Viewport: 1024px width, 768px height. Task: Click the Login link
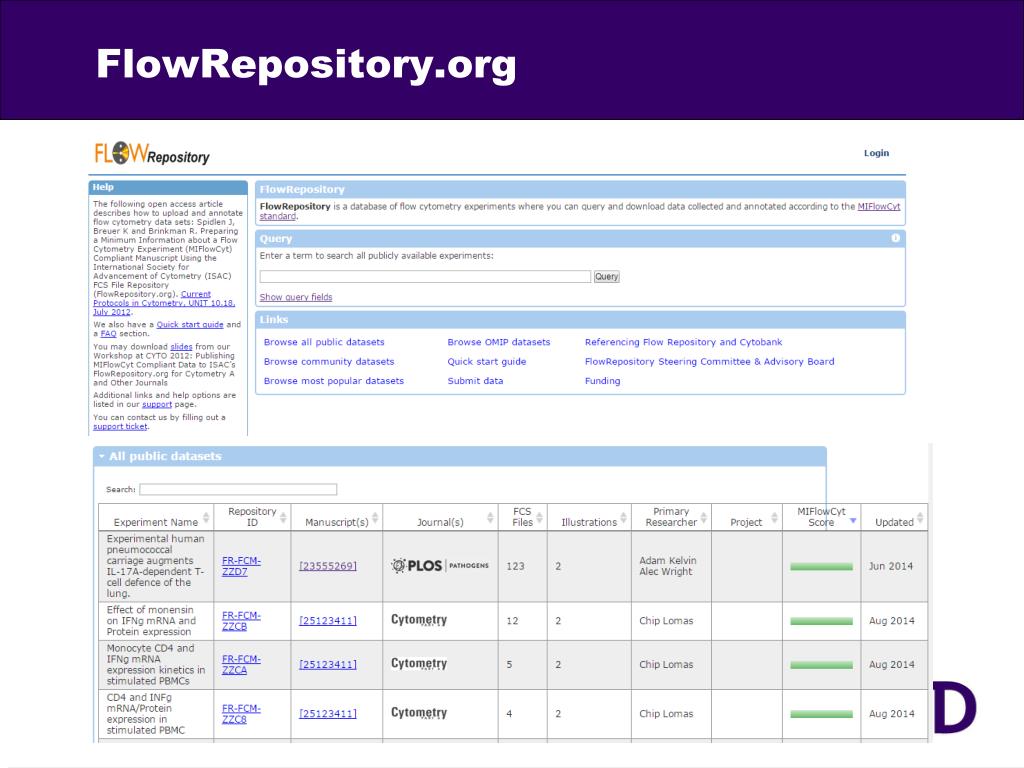876,153
